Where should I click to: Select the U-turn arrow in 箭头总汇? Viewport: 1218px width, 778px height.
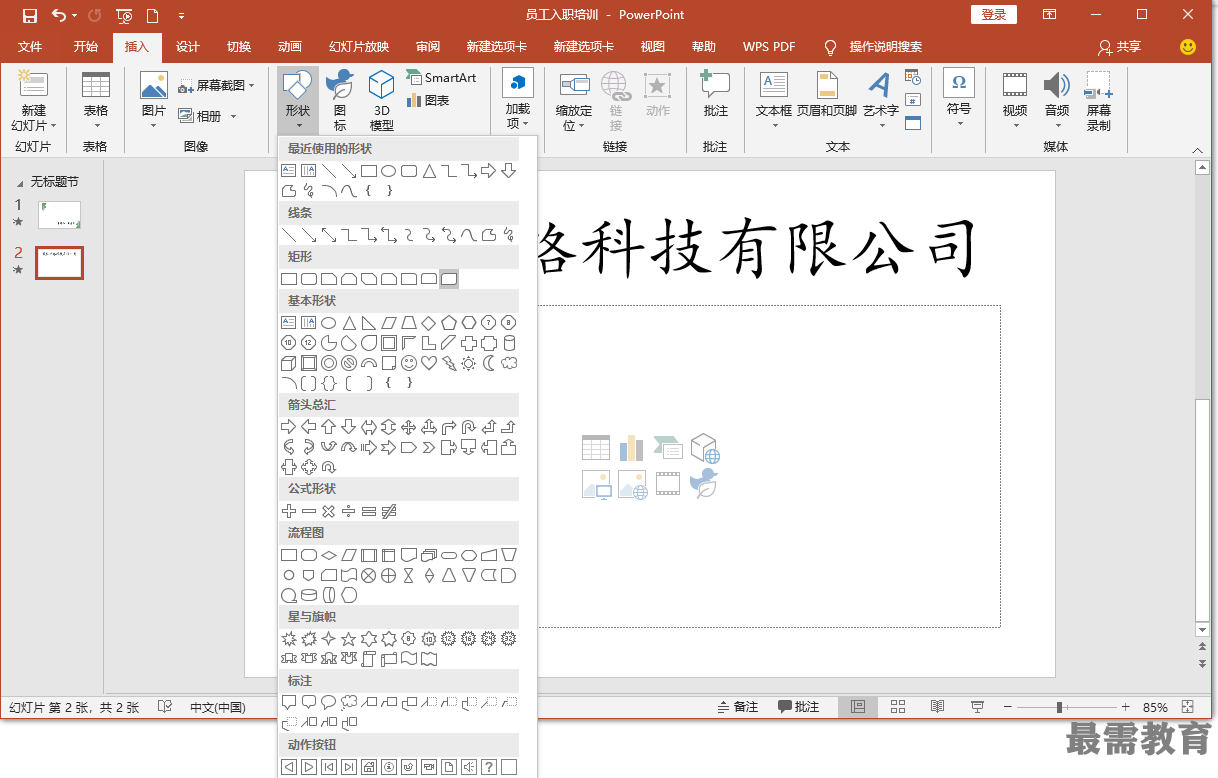pos(468,427)
